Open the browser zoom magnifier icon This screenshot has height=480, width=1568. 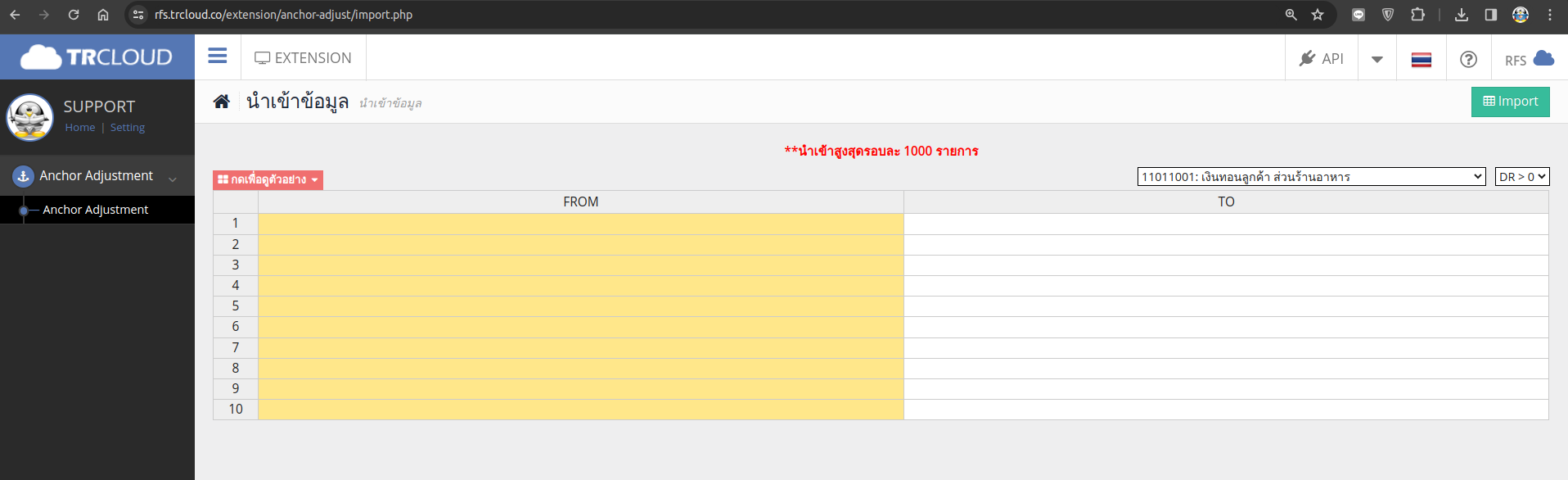[1291, 15]
